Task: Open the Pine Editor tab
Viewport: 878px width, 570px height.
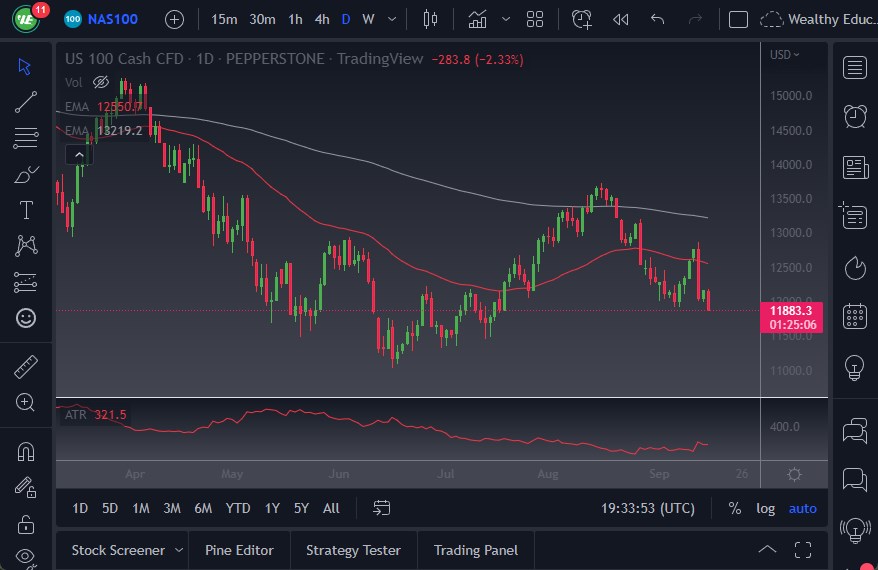Action: point(239,550)
